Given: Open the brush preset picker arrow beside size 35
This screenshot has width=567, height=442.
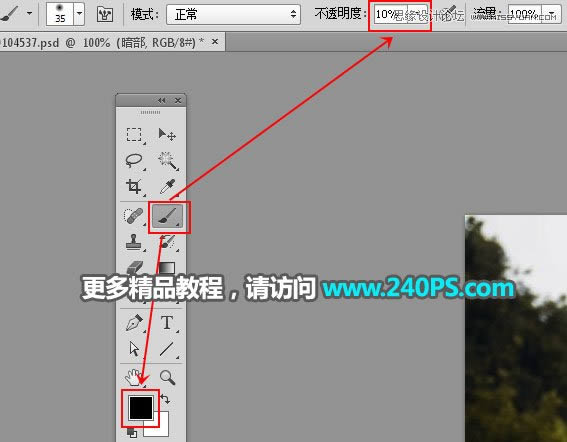Looking at the screenshot, I should point(79,14).
